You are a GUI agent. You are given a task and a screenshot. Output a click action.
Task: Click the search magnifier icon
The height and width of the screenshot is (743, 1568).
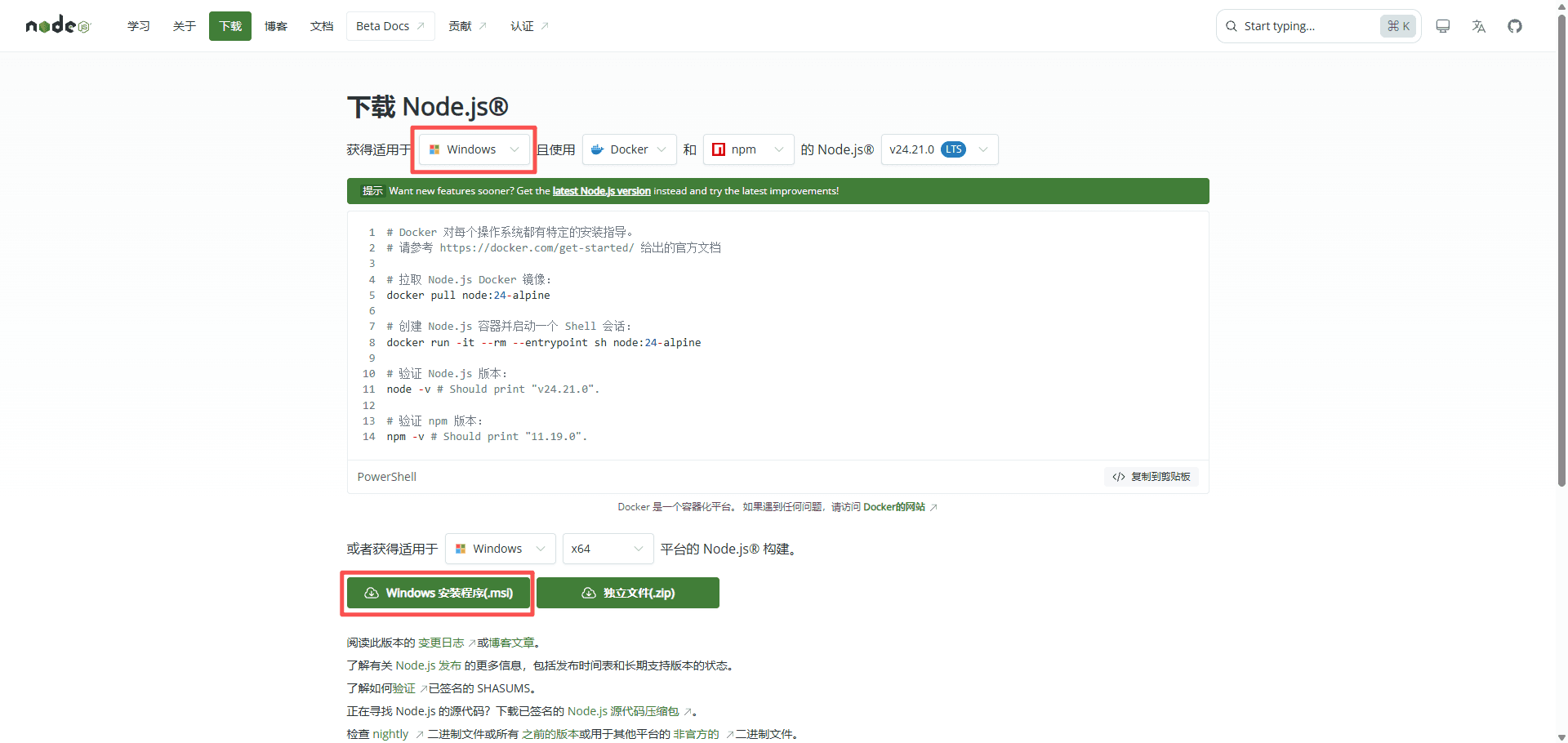point(1232,26)
